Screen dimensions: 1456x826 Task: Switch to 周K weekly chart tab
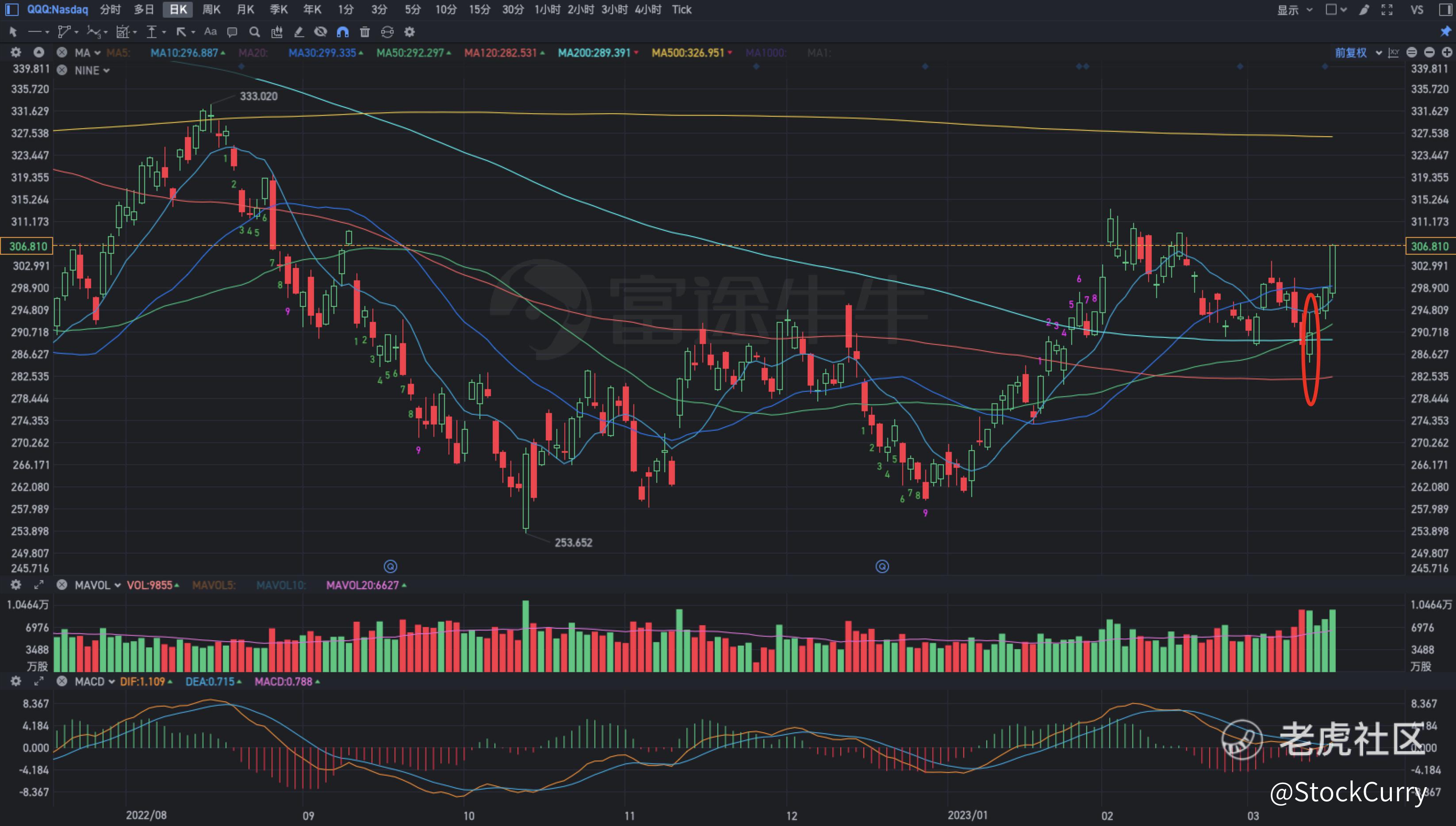211,10
